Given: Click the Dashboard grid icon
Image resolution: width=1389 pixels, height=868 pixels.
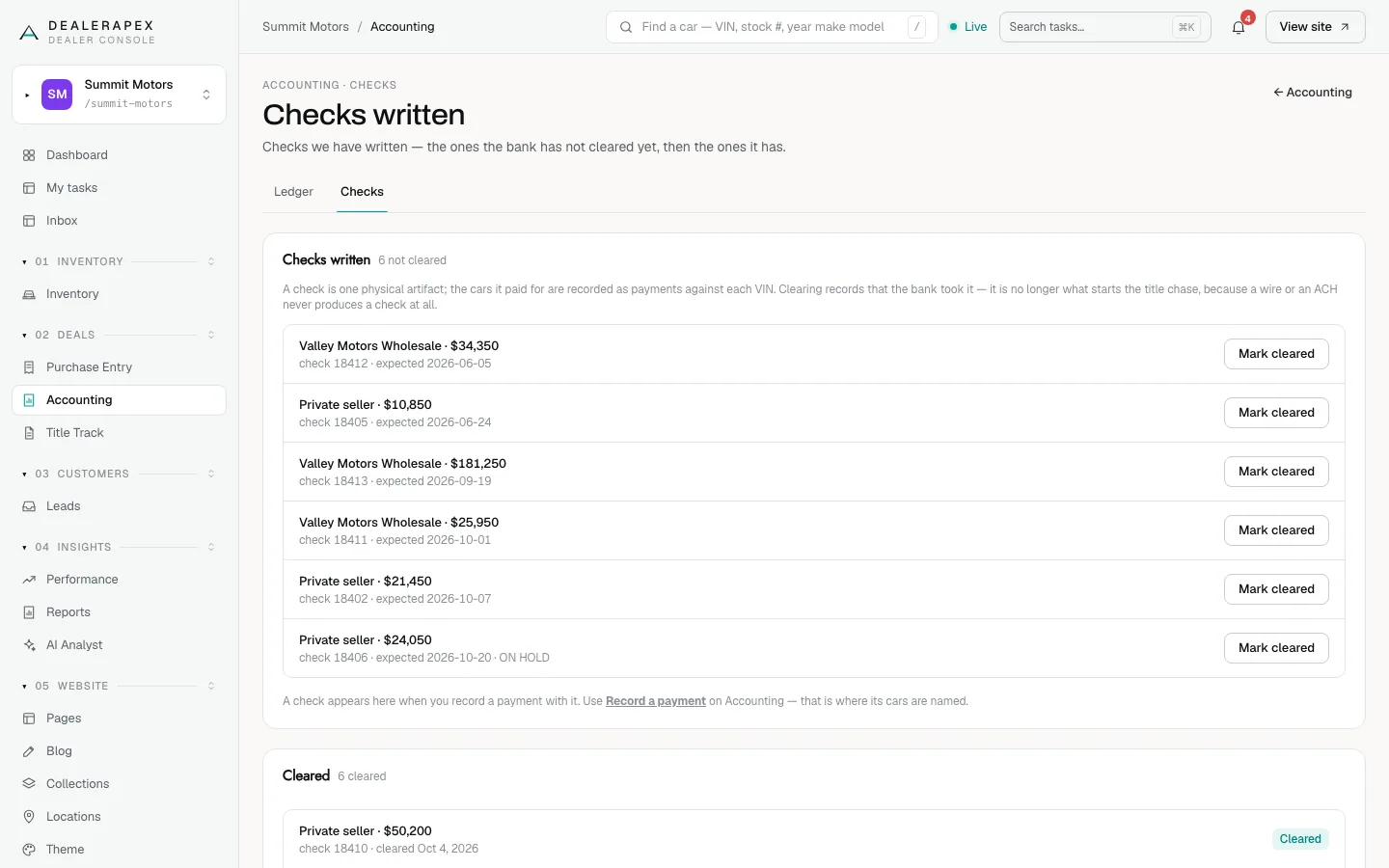Looking at the screenshot, I should (29, 155).
